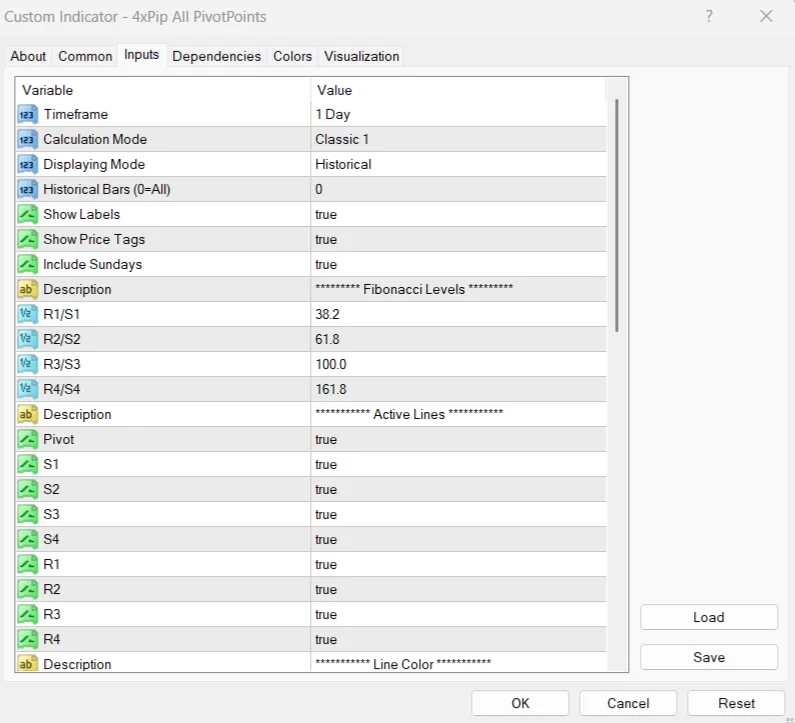Toggle the R4 line true value

[458, 639]
